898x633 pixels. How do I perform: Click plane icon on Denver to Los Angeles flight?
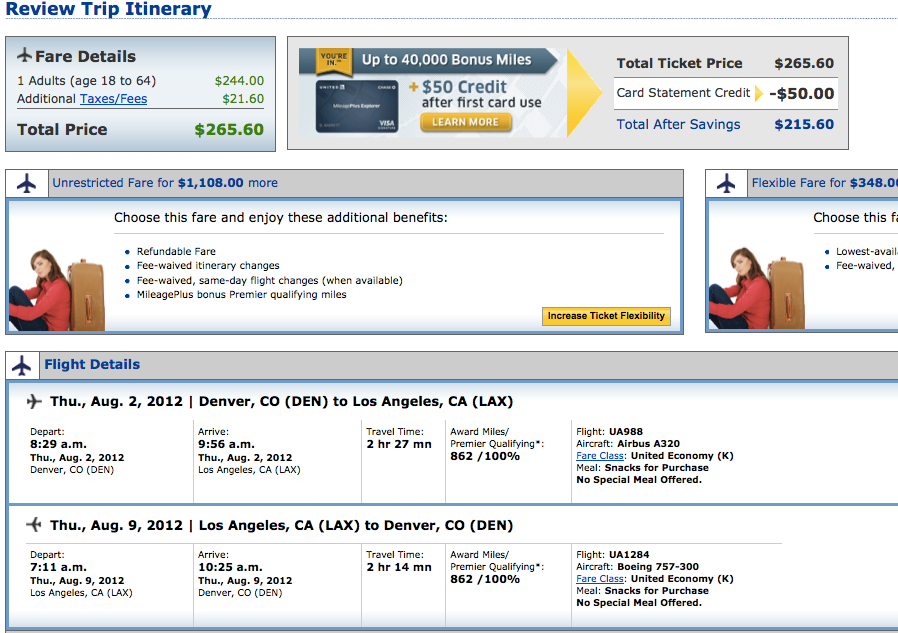point(34,401)
